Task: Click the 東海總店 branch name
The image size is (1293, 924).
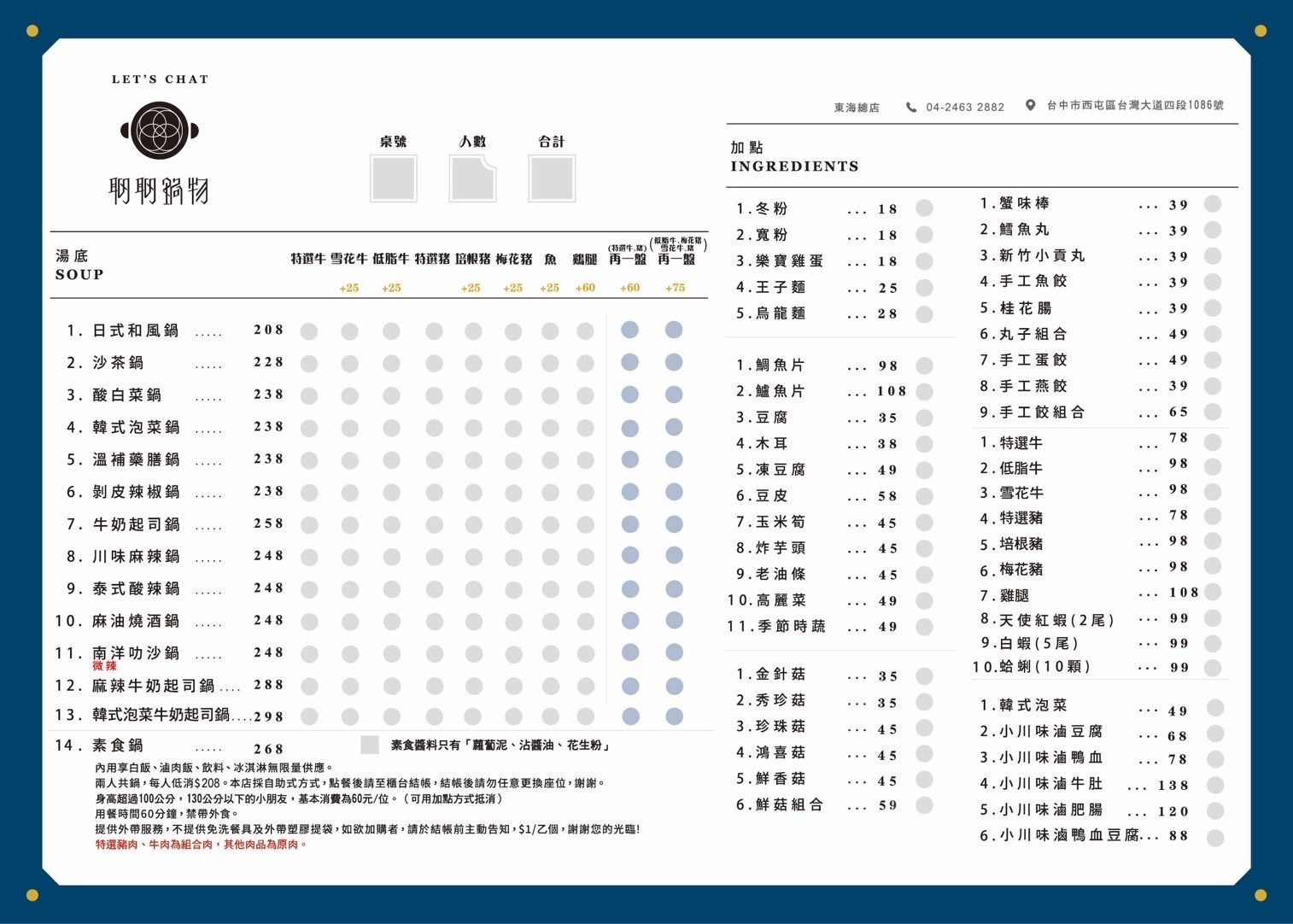Action: click(857, 108)
